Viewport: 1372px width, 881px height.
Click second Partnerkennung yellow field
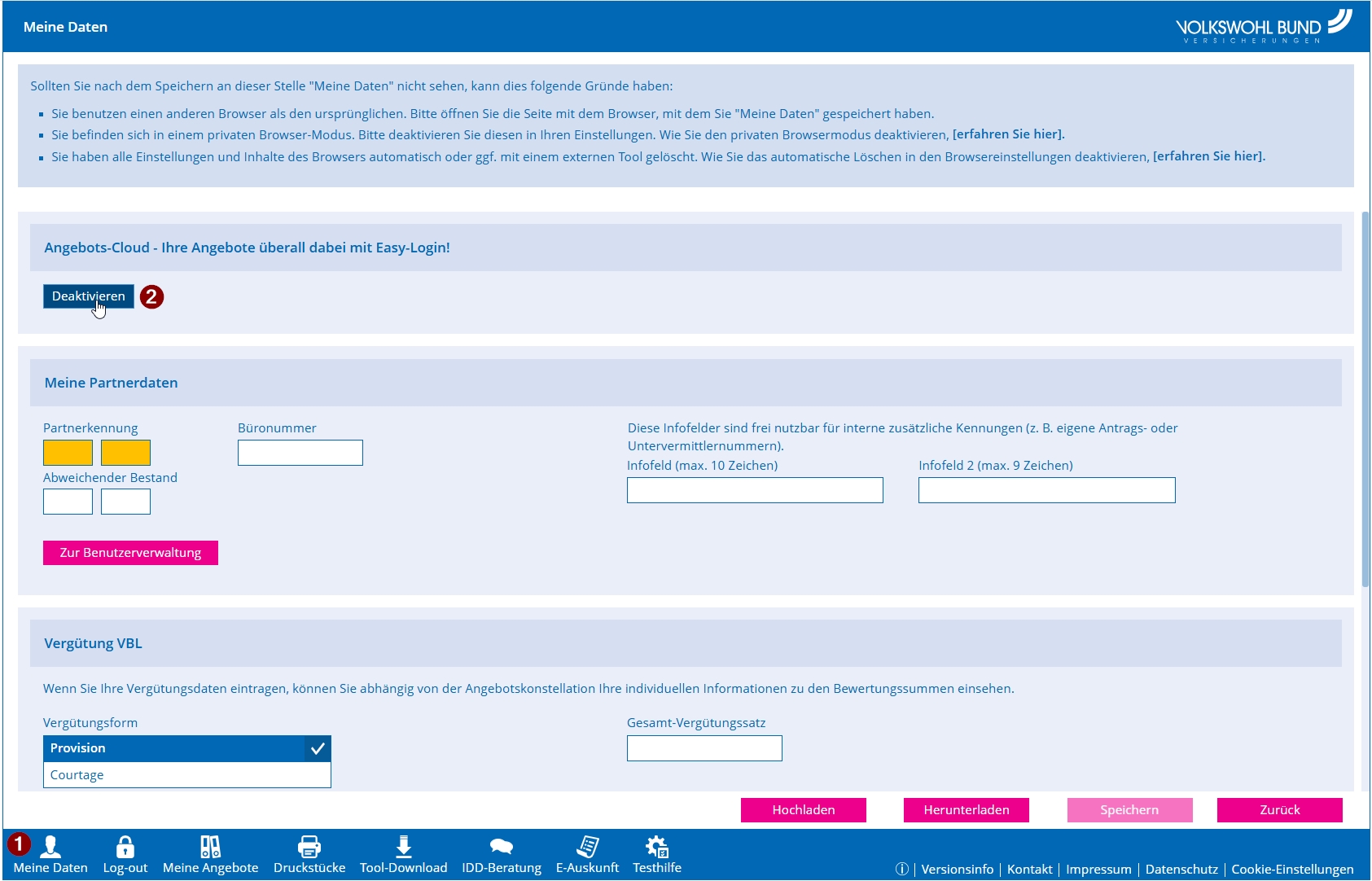pos(125,453)
